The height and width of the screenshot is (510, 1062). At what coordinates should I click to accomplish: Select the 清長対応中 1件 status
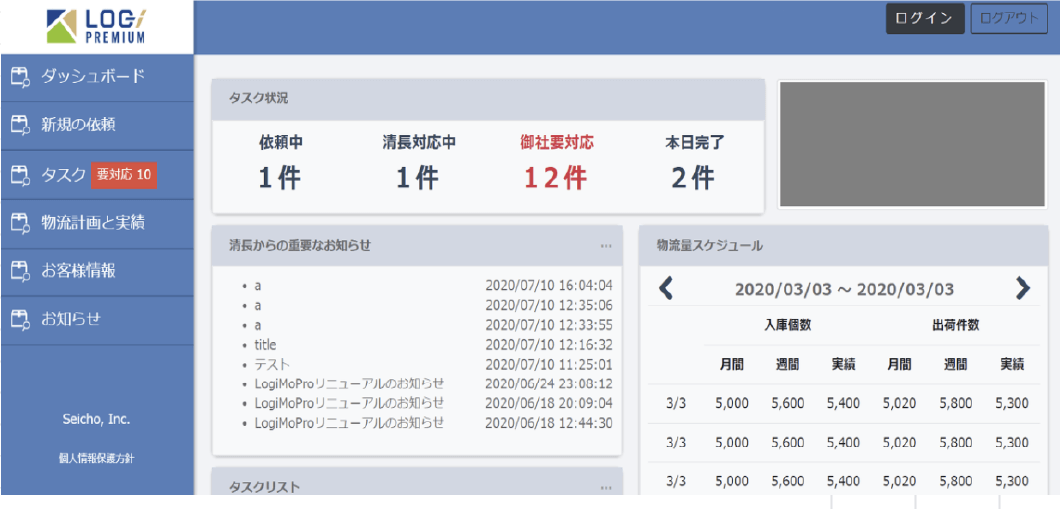tap(418, 162)
